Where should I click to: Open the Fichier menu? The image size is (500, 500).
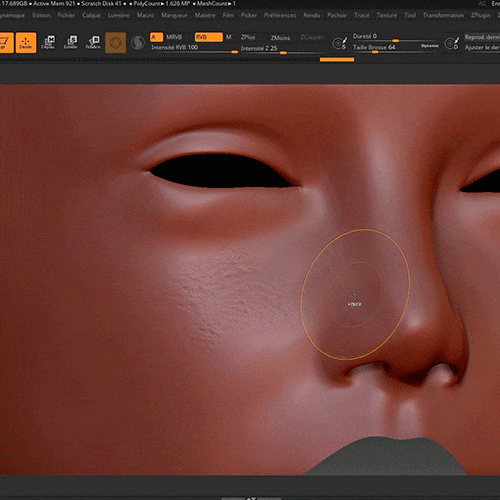(66, 15)
